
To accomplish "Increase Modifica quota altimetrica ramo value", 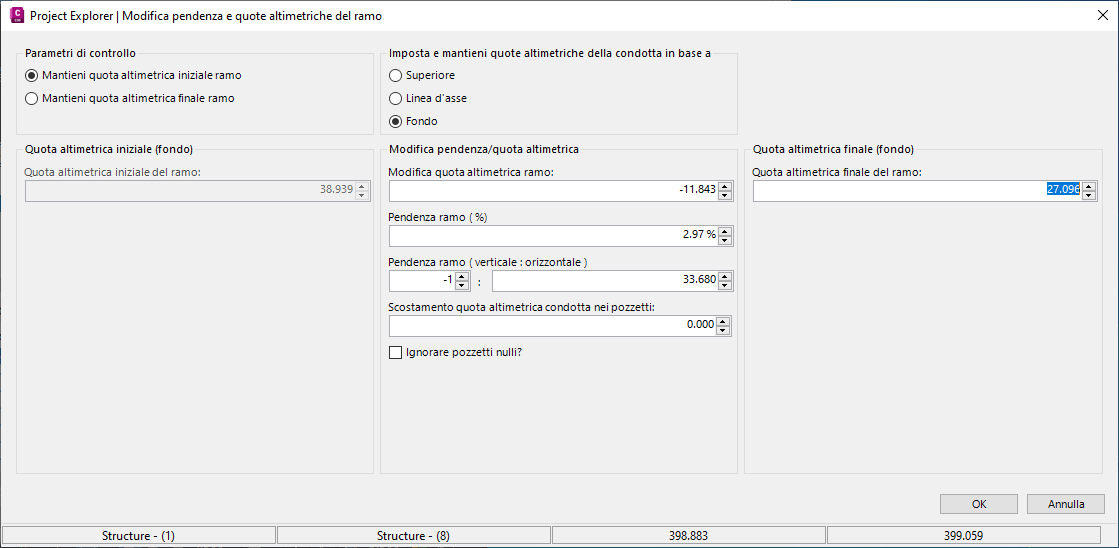I will click(725, 186).
